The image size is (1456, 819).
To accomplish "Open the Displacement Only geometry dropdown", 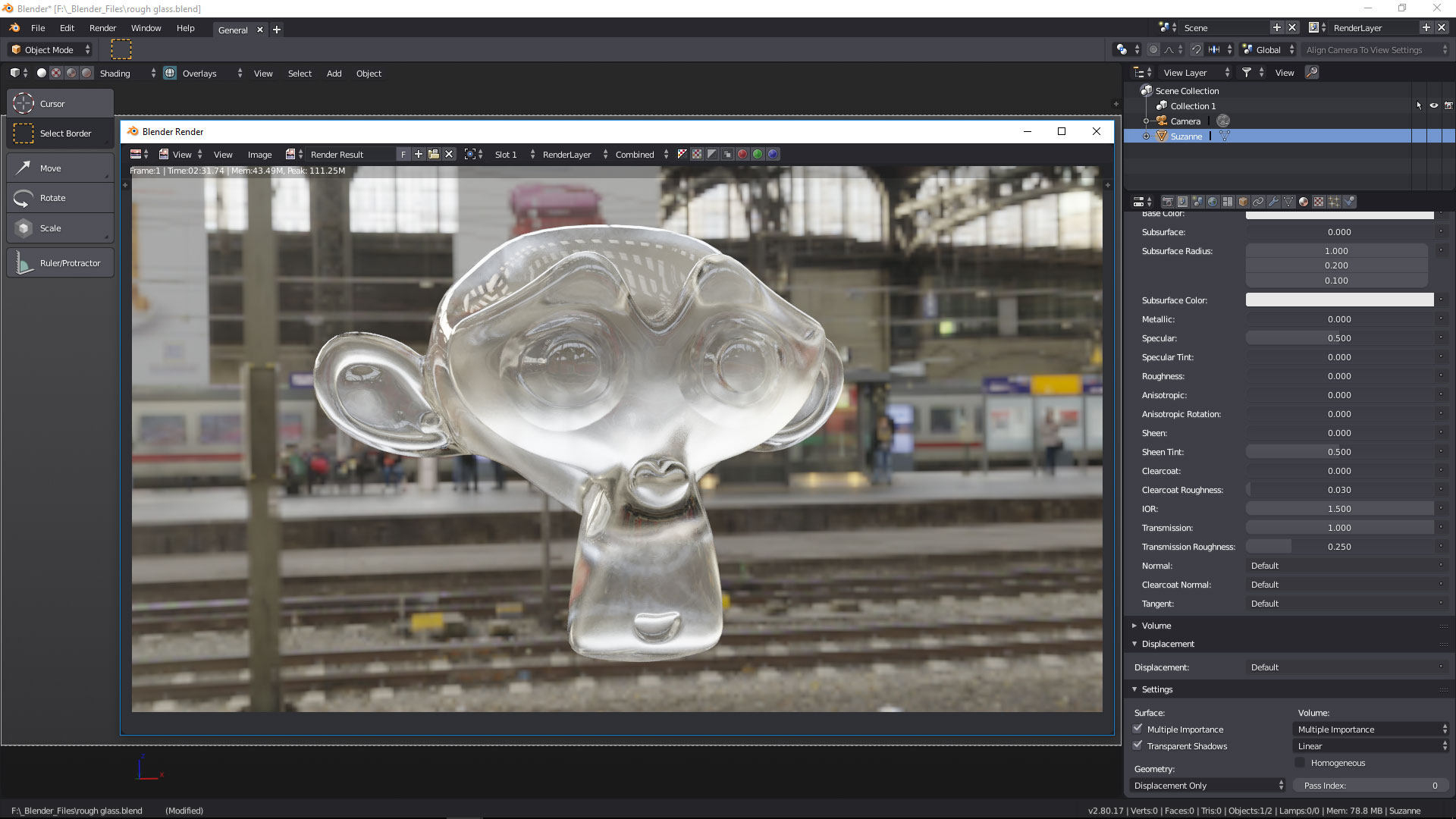I will click(x=1208, y=785).
